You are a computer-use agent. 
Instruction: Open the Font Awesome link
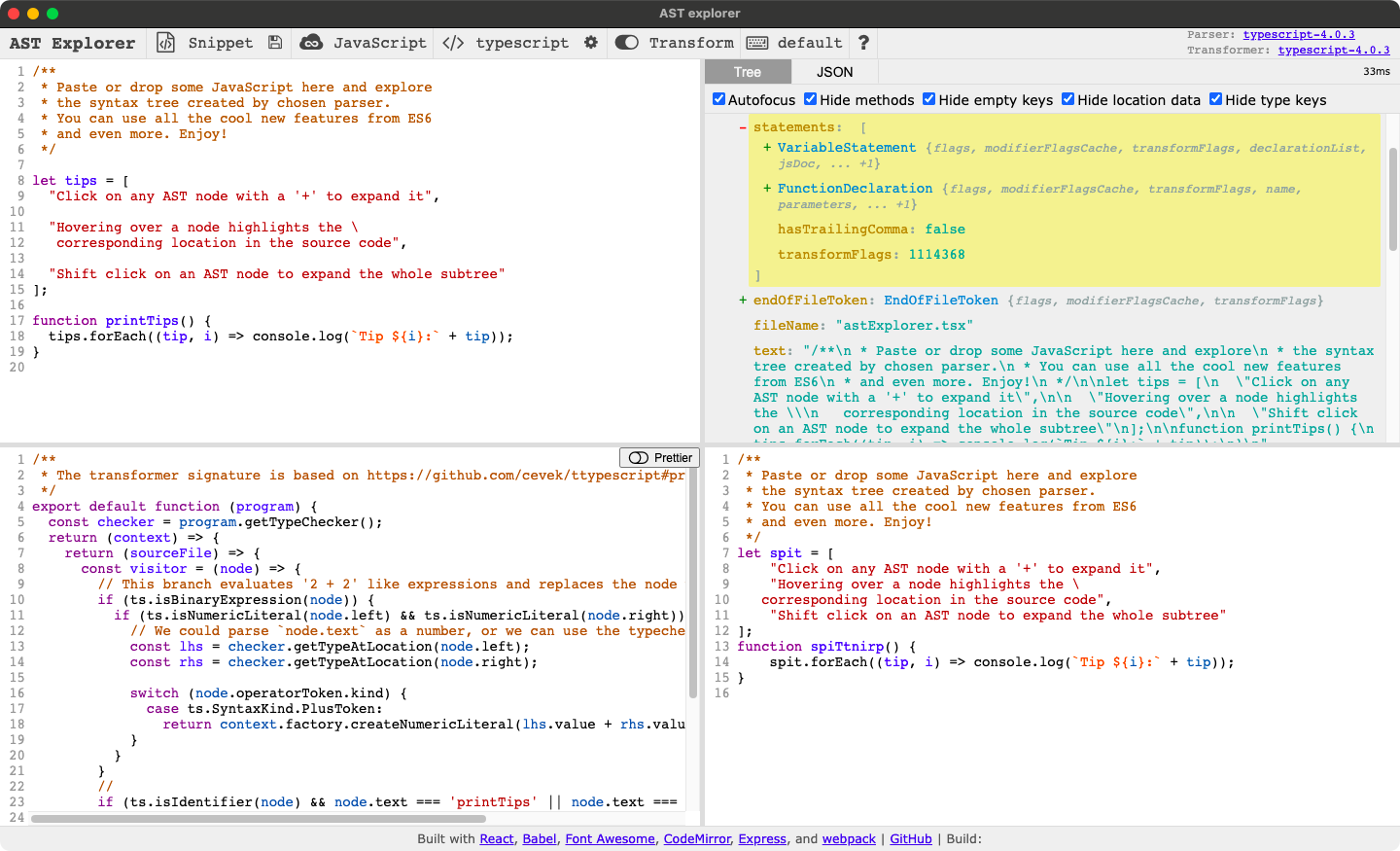(611, 838)
